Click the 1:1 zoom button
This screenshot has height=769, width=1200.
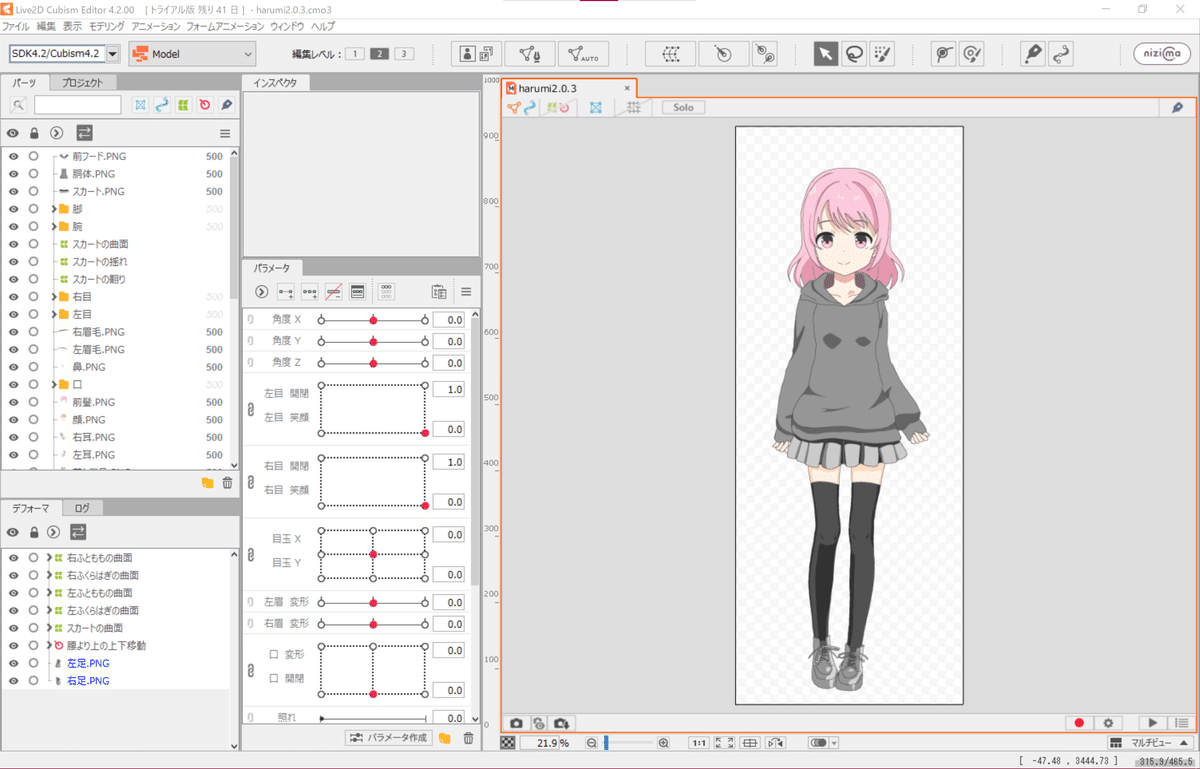click(x=699, y=743)
